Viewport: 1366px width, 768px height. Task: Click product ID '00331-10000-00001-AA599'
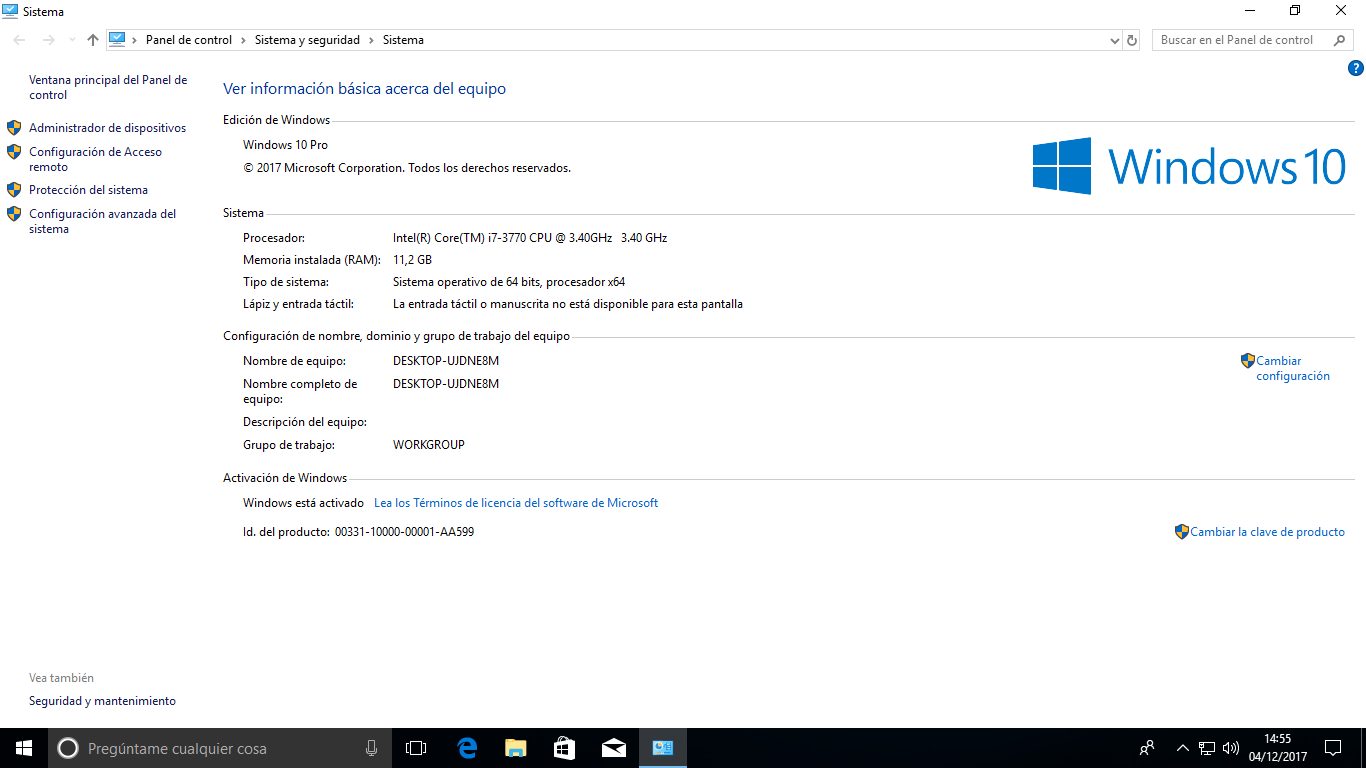pyautogui.click(x=404, y=532)
